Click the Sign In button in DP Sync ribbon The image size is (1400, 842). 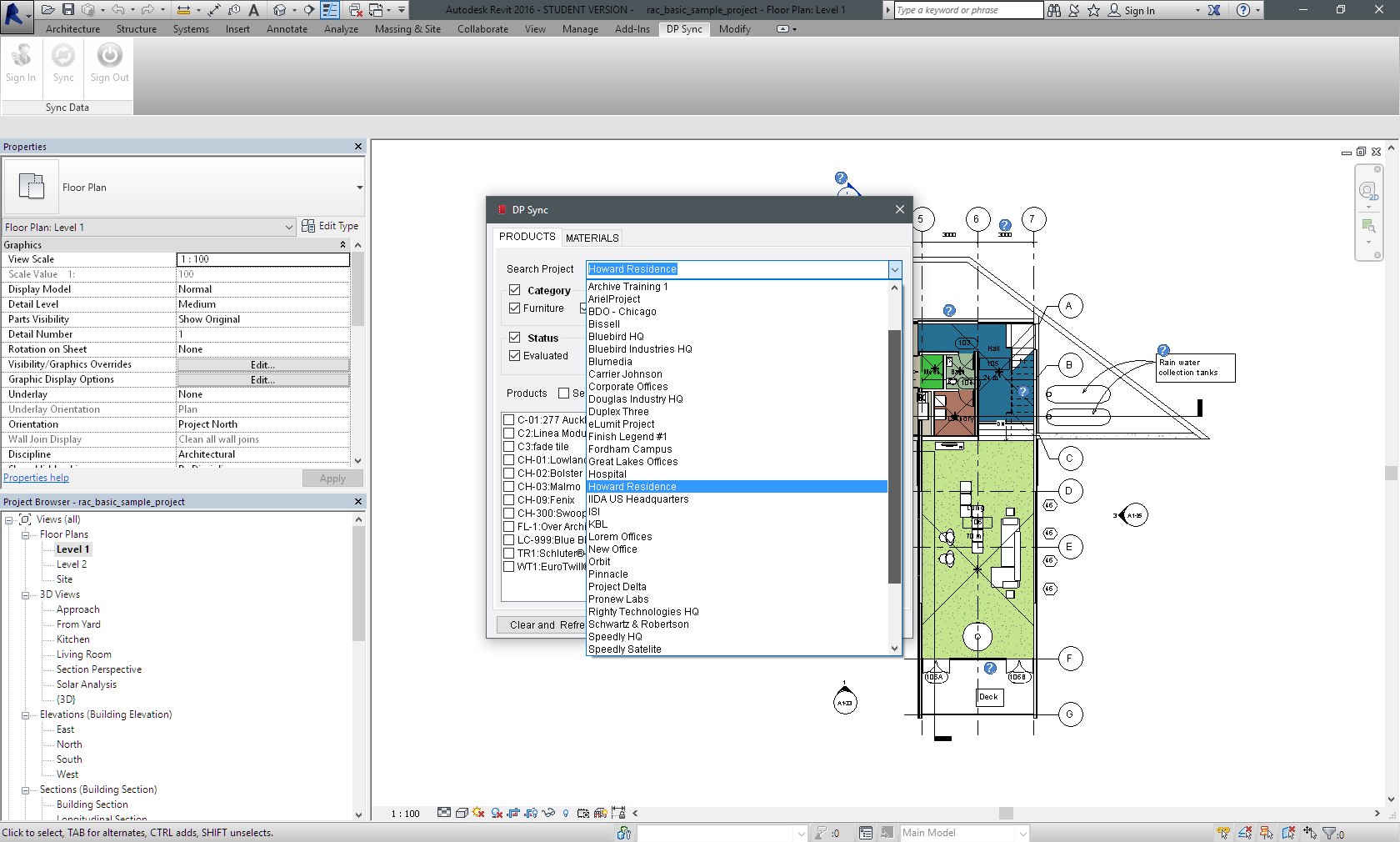coord(21,63)
